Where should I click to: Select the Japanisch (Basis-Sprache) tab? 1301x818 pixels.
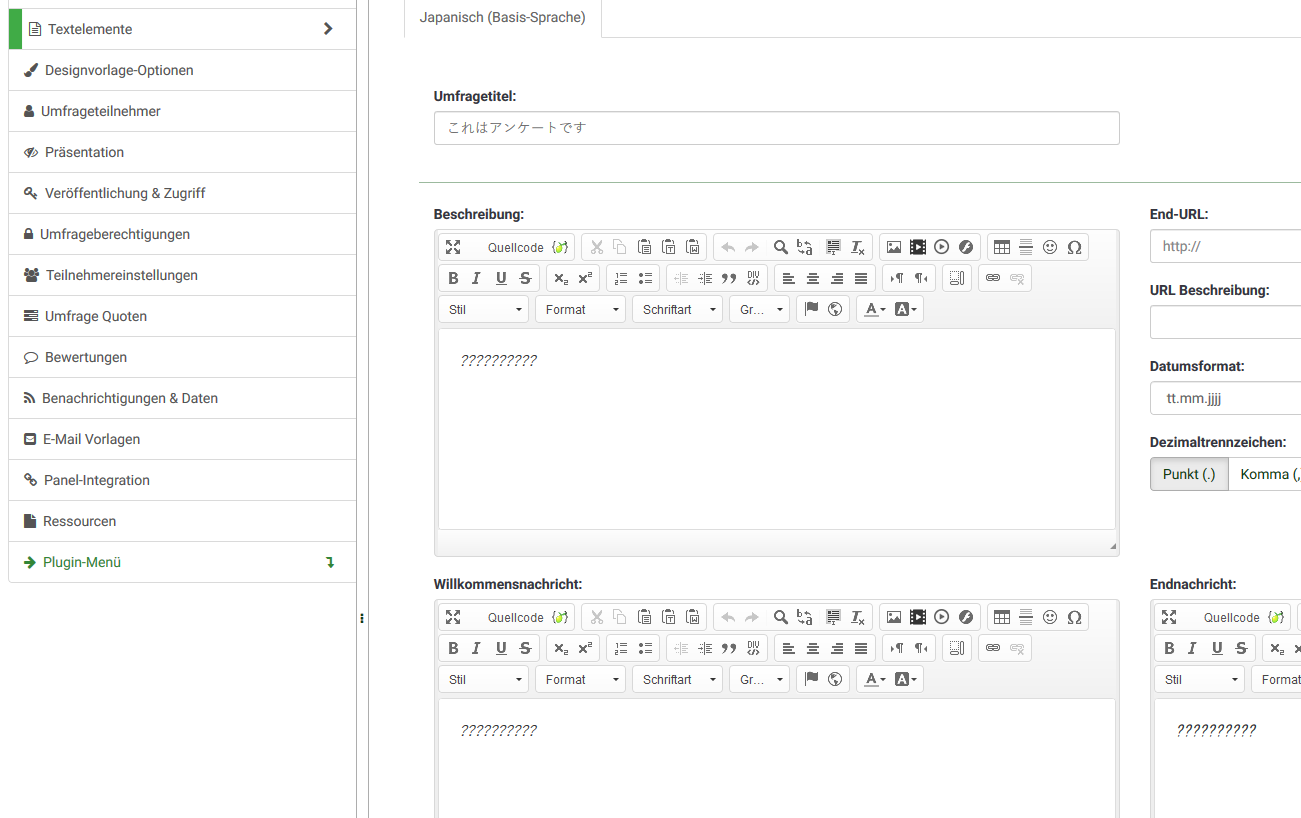(x=503, y=18)
